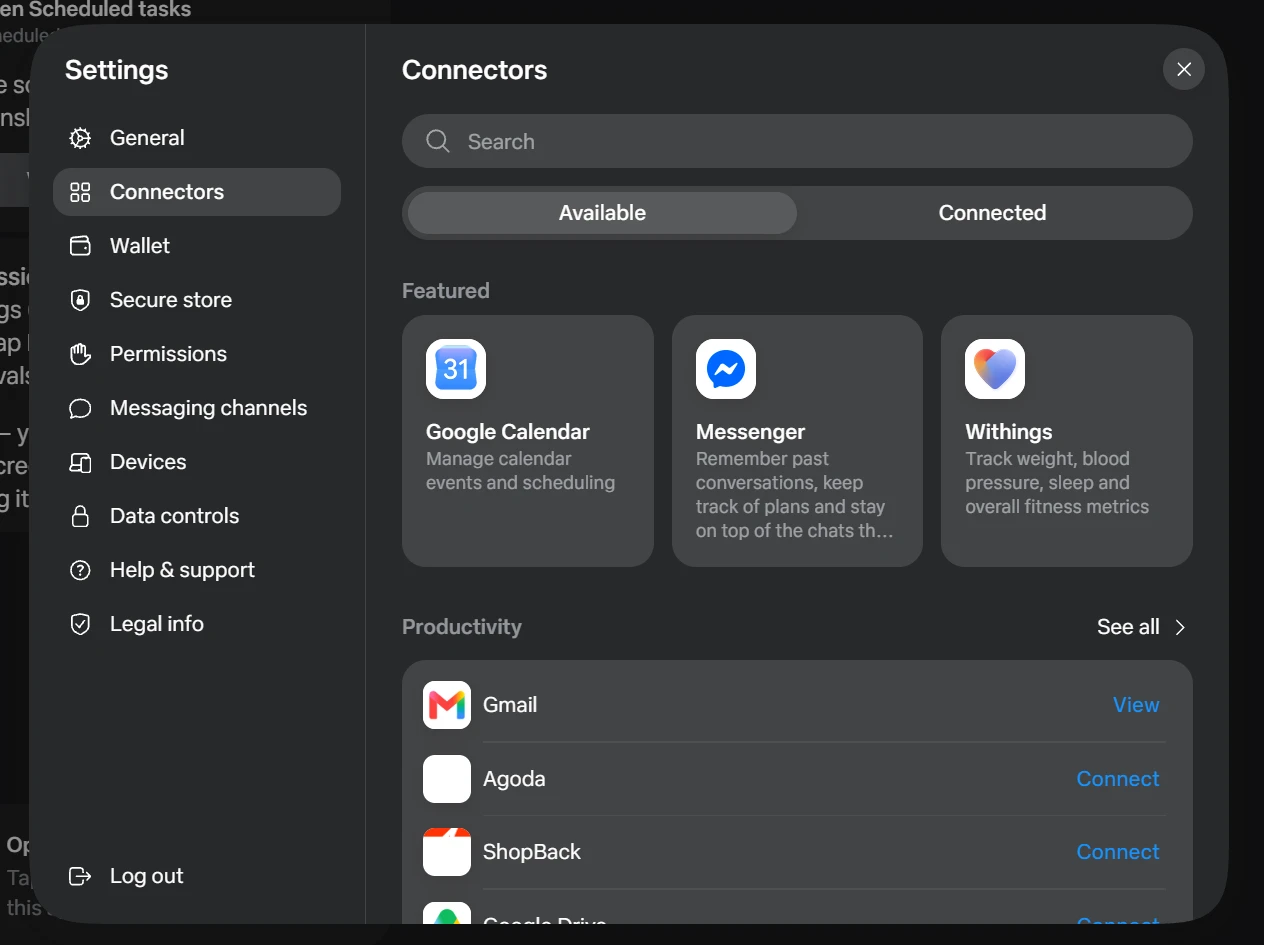Open the General settings section
This screenshot has height=945, width=1264.
pos(197,138)
